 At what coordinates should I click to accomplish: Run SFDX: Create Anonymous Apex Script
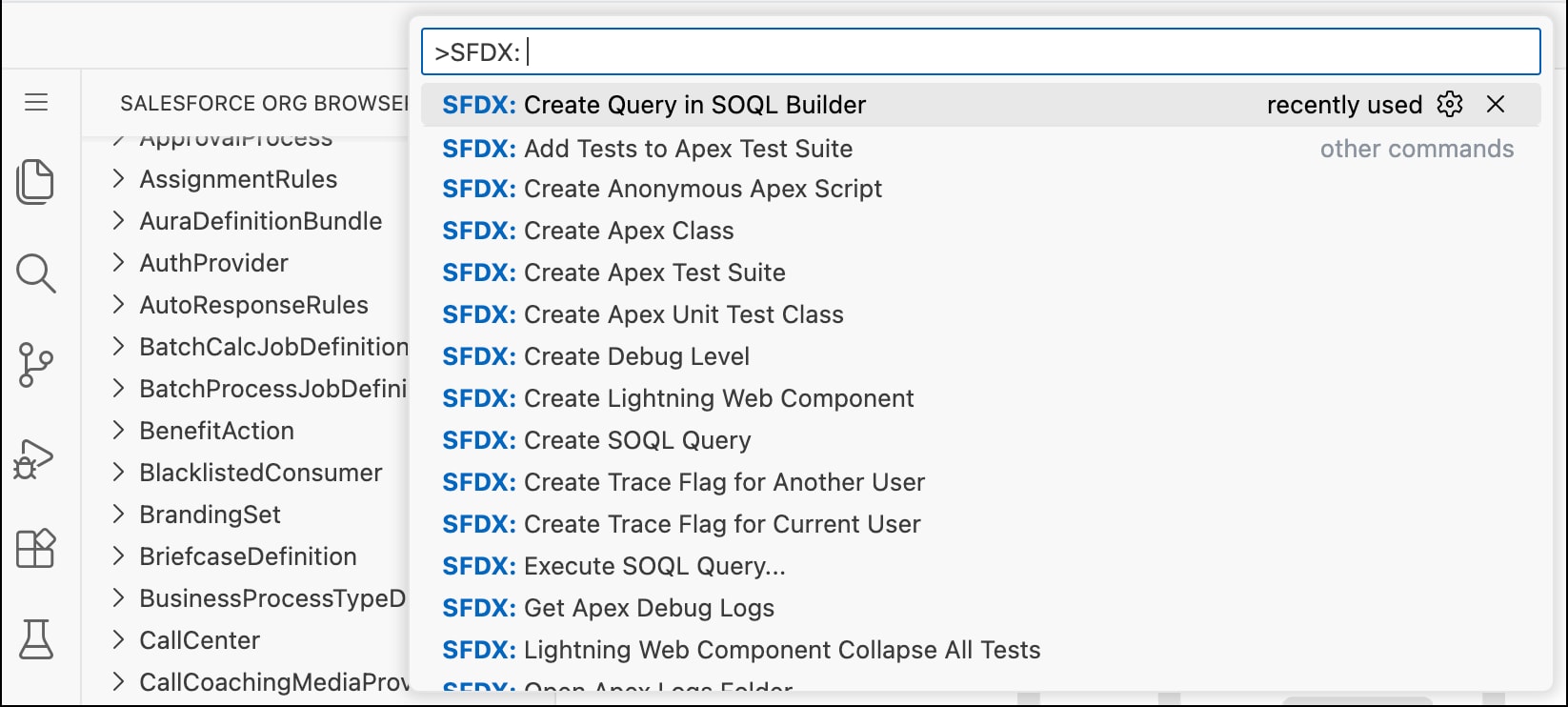(x=980, y=189)
